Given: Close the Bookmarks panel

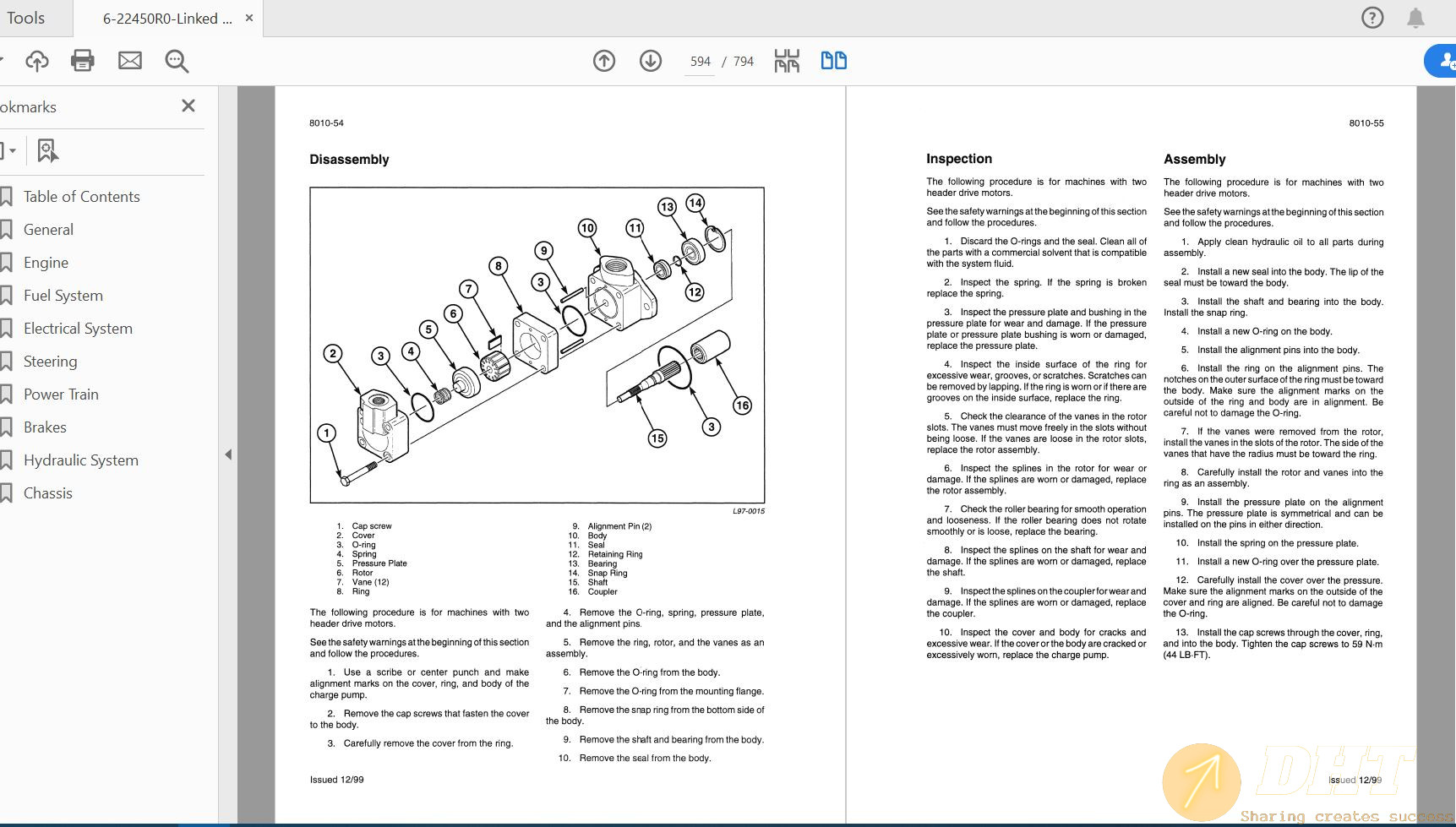Looking at the screenshot, I should [188, 106].
